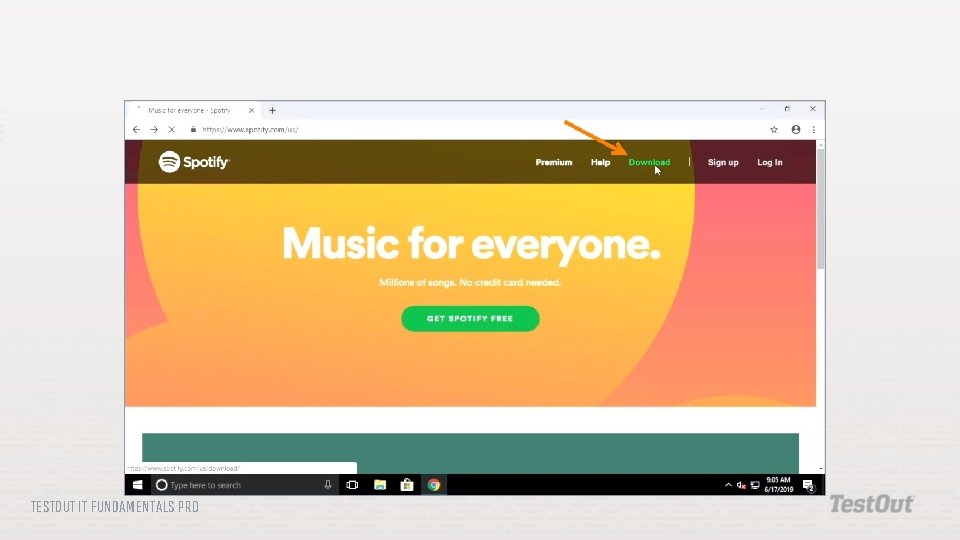The height and width of the screenshot is (540, 960).
Task: Click the Download link in navigation
Action: click(x=649, y=162)
